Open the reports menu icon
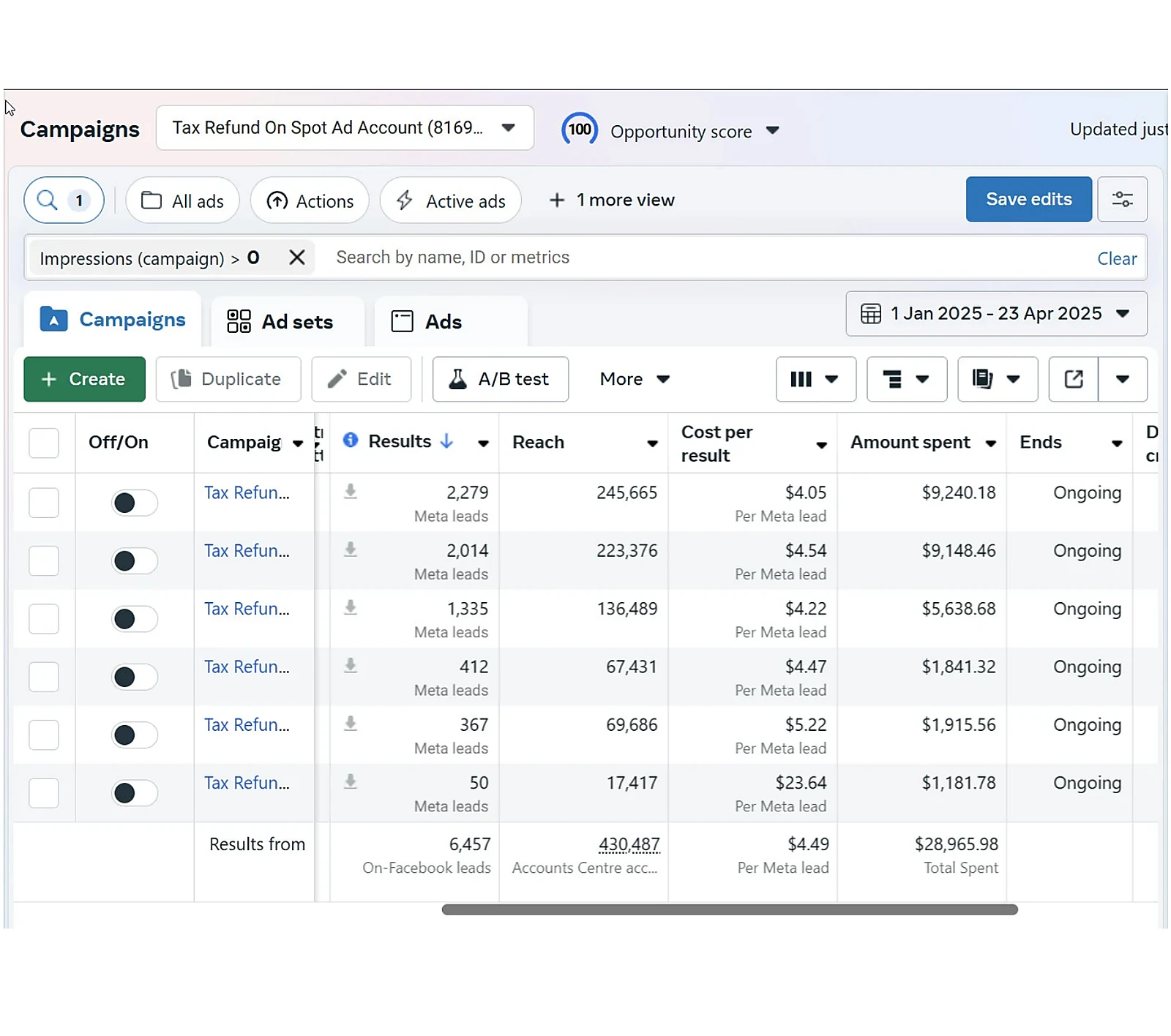1171x1036 pixels. coord(998,379)
